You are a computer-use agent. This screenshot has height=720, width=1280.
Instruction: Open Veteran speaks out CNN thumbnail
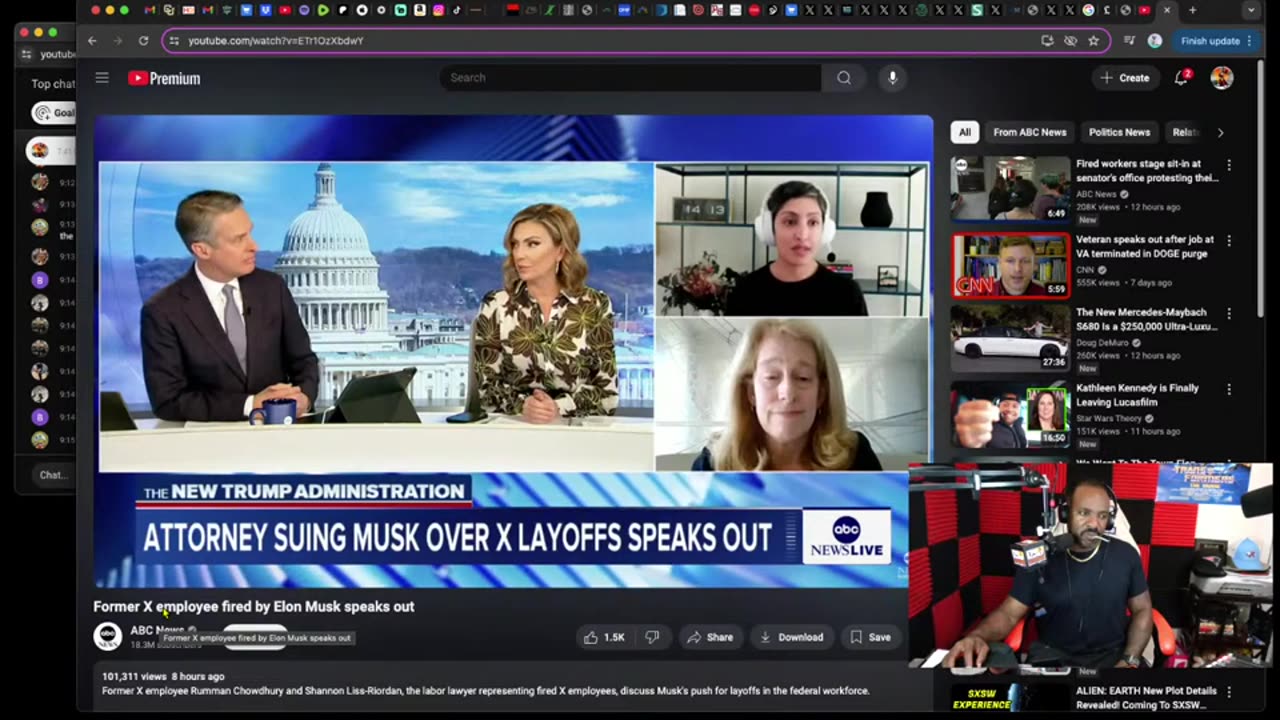click(x=1010, y=265)
